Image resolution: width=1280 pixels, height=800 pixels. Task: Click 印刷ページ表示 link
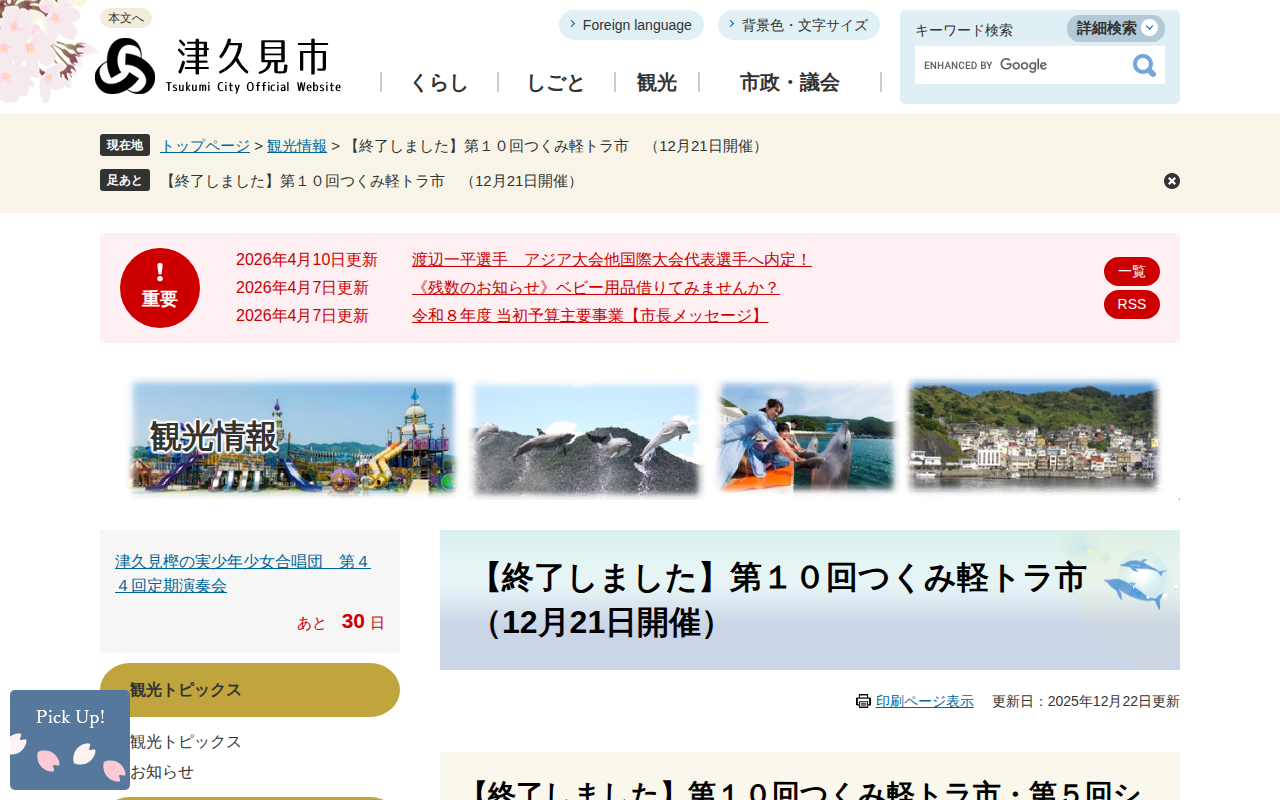click(x=925, y=701)
